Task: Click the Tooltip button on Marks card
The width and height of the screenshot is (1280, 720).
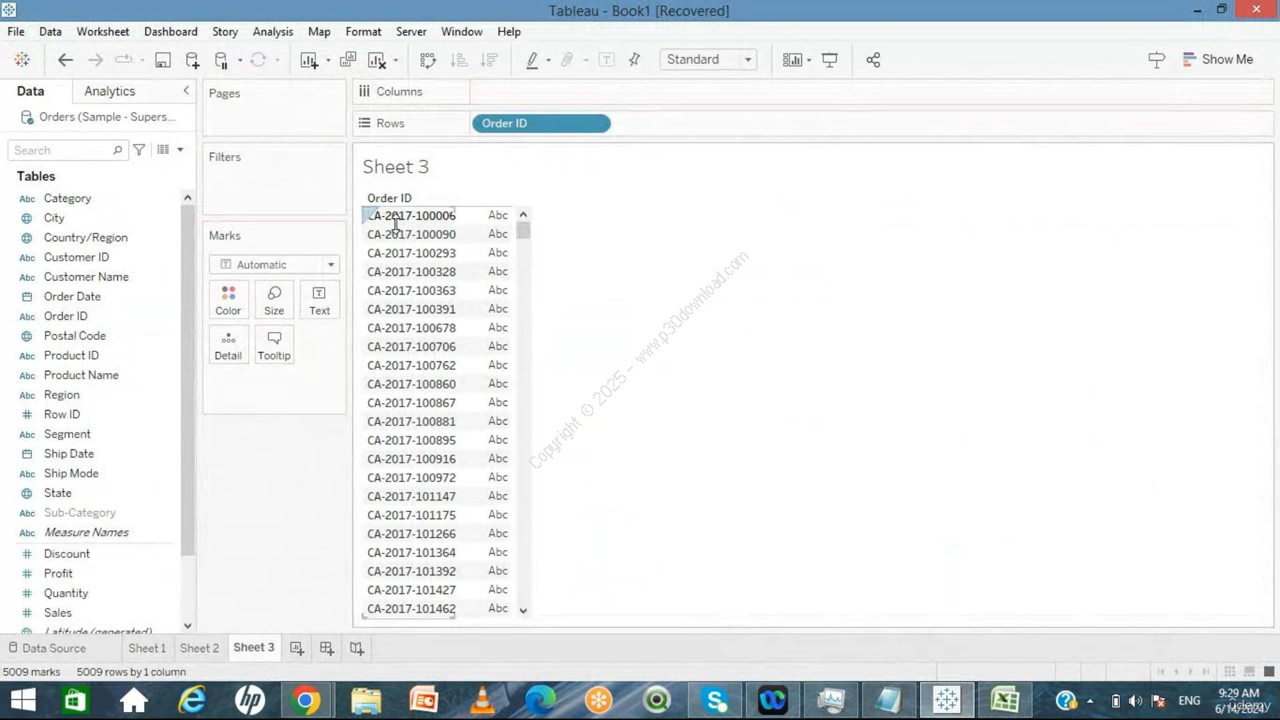Action: pyautogui.click(x=274, y=345)
